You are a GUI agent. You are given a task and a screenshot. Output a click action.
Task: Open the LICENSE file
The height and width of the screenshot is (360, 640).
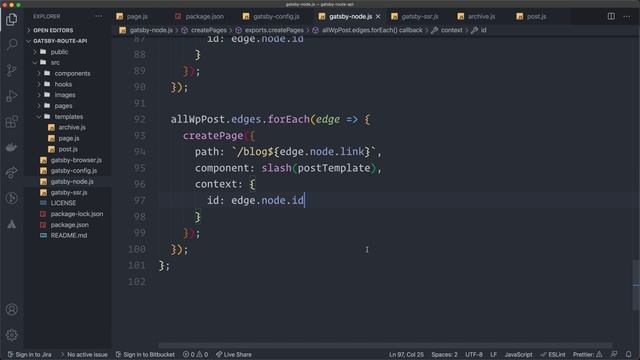click(63, 203)
